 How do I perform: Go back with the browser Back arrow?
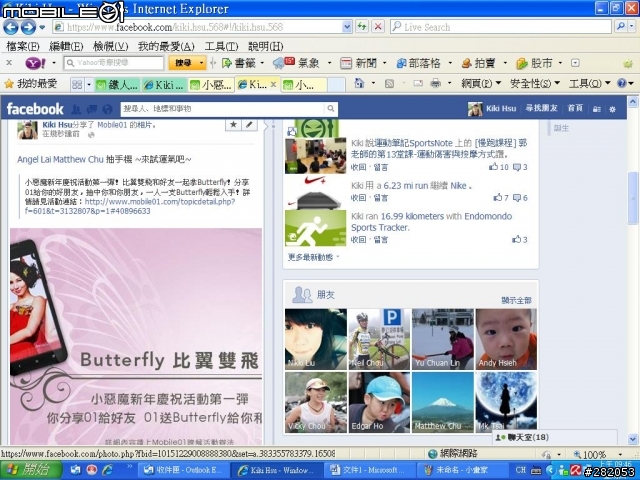click(x=11, y=27)
